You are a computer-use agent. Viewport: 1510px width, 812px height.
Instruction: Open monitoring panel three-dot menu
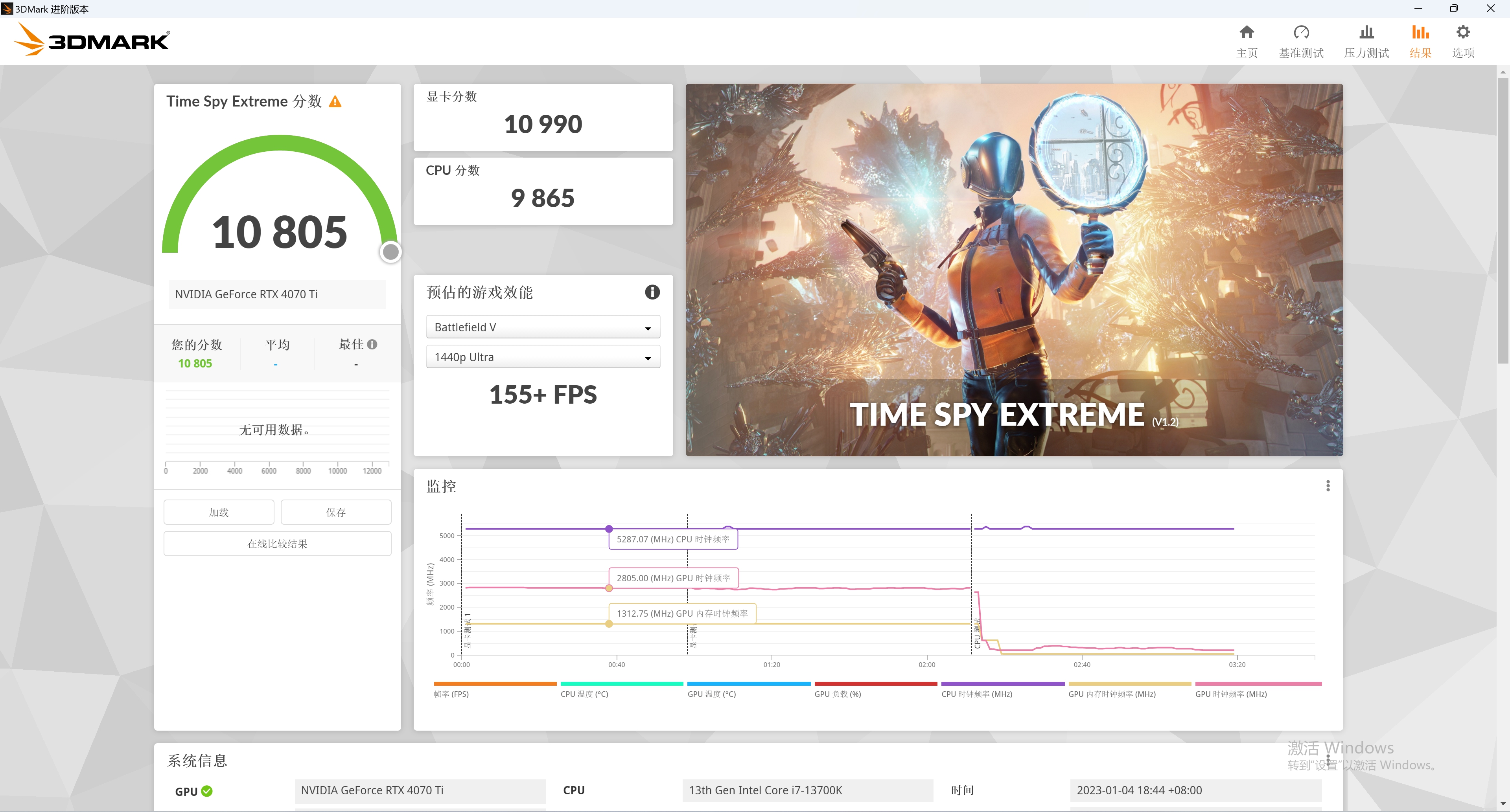coord(1328,486)
